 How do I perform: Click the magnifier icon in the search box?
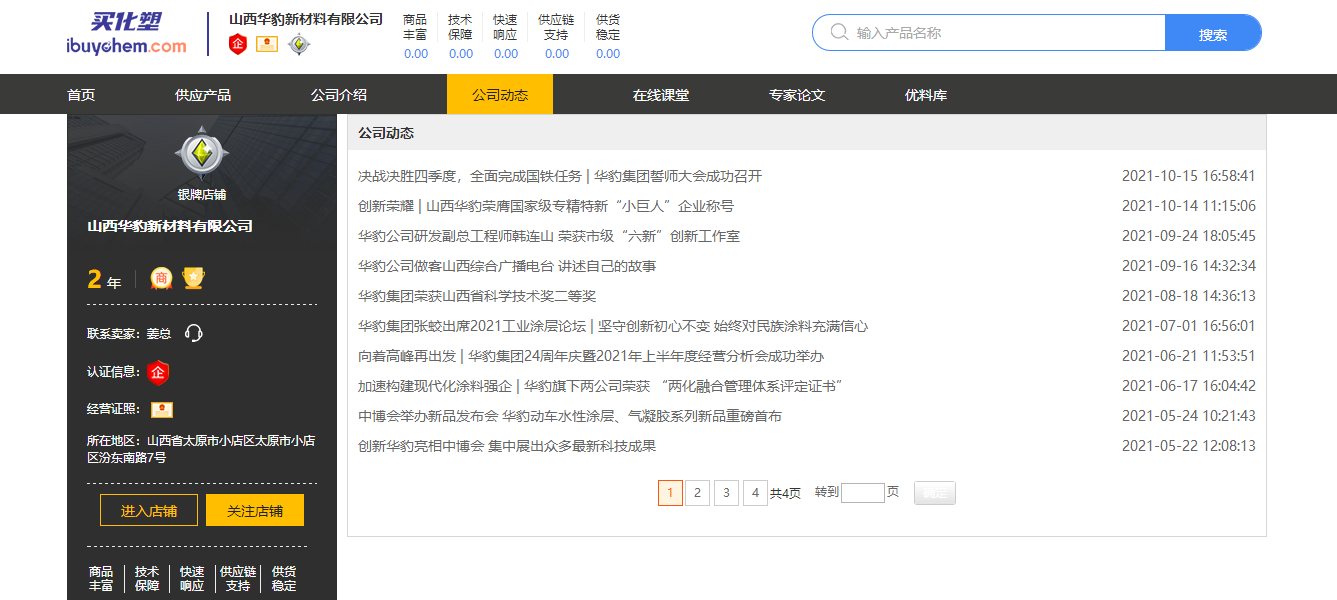tap(839, 33)
